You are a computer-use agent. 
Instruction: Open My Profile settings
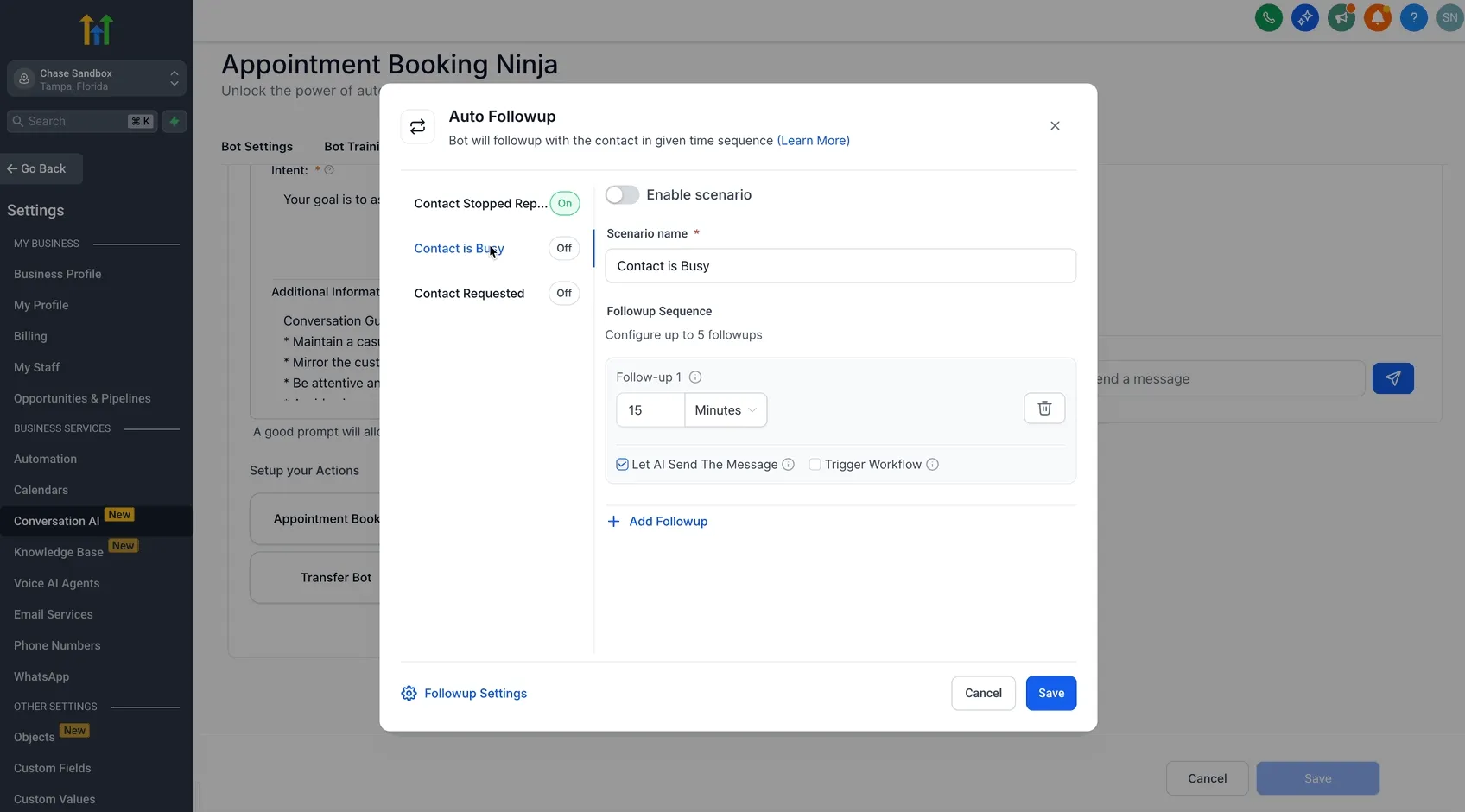pyautogui.click(x=41, y=305)
